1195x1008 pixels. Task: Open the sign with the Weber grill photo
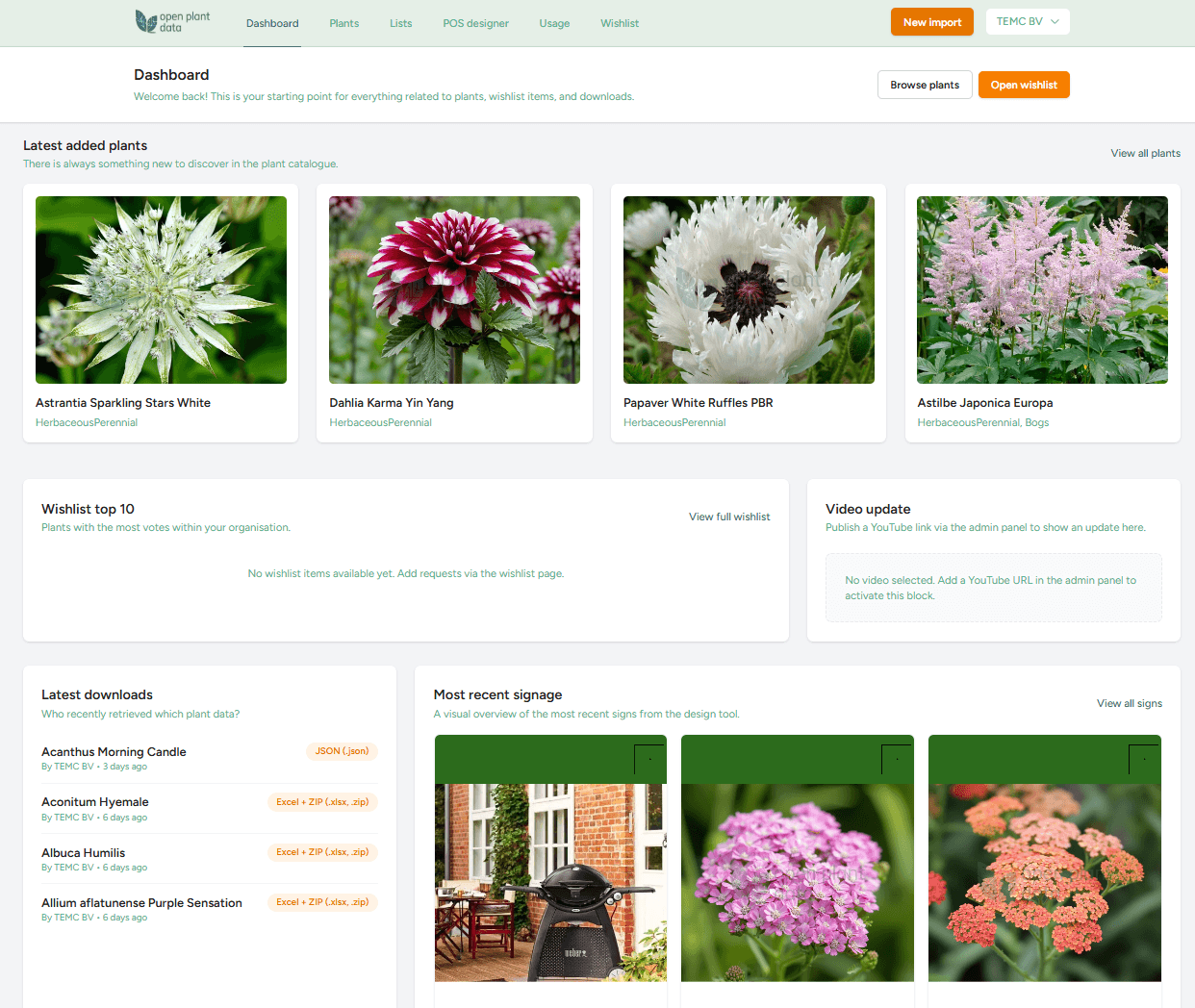[x=550, y=870]
